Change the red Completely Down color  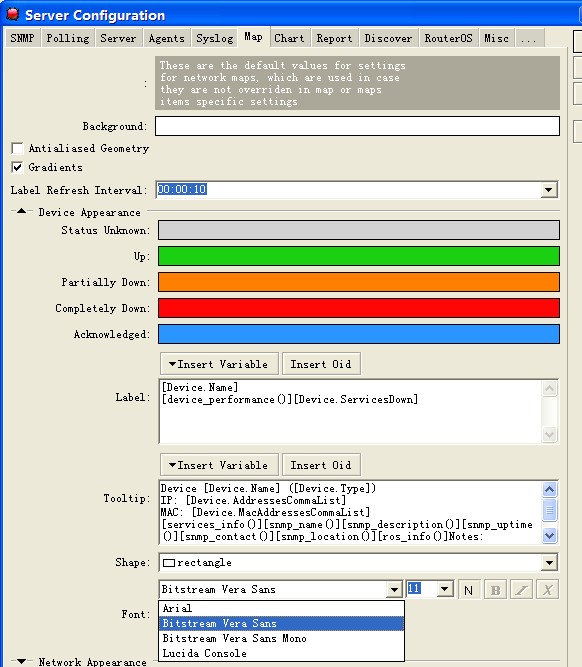(x=359, y=308)
